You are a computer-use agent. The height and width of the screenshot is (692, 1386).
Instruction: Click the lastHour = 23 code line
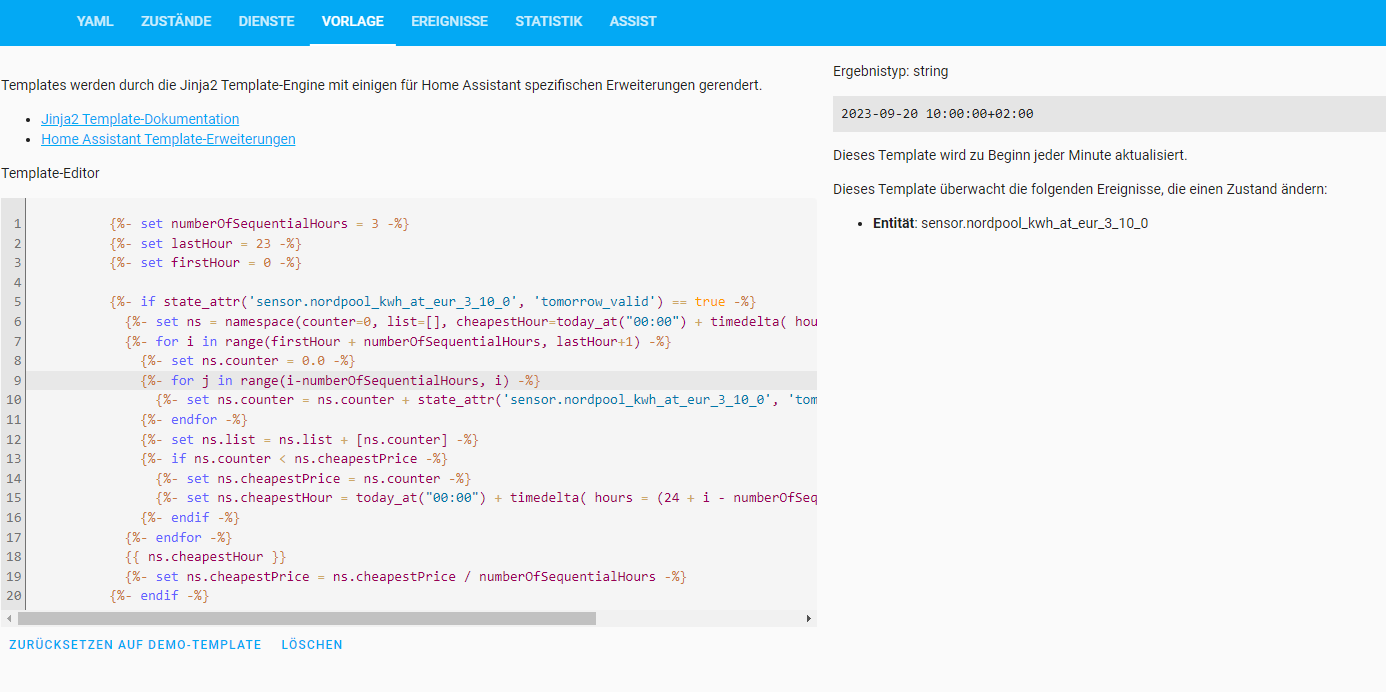tap(205, 243)
